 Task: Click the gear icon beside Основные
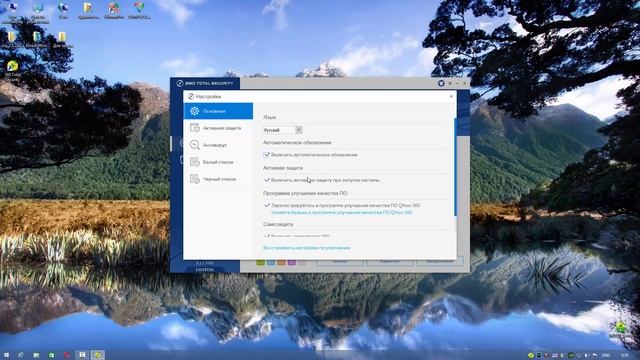coord(195,111)
